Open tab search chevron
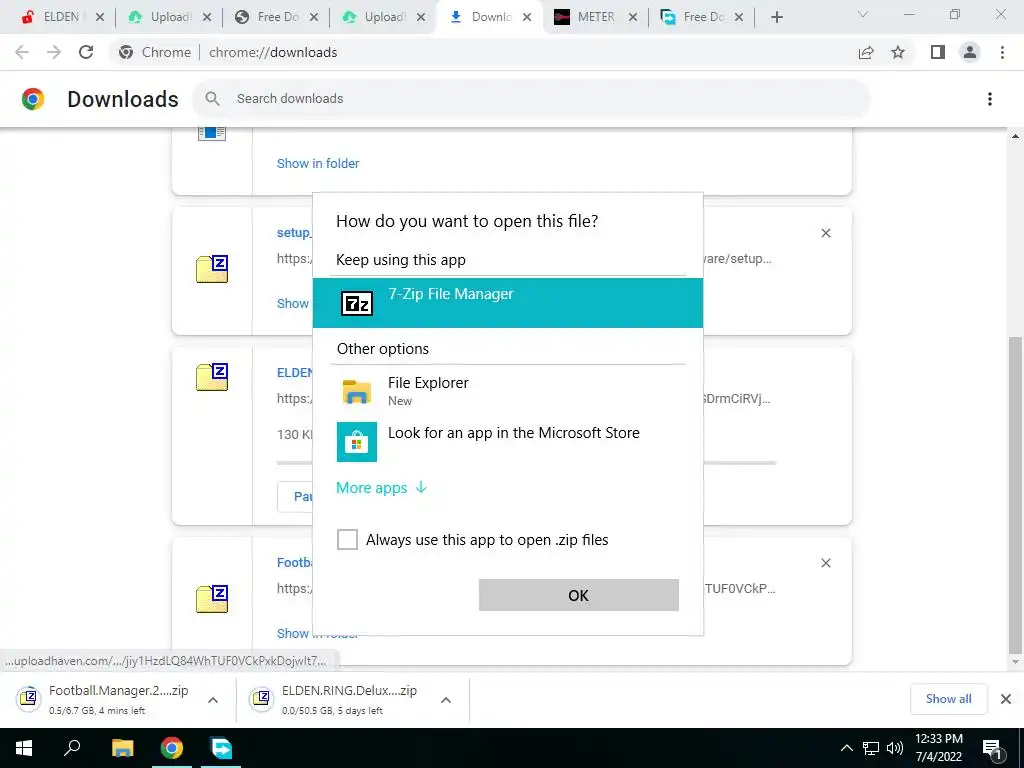Screen dimensions: 1024x768 pyautogui.click(x=863, y=14)
